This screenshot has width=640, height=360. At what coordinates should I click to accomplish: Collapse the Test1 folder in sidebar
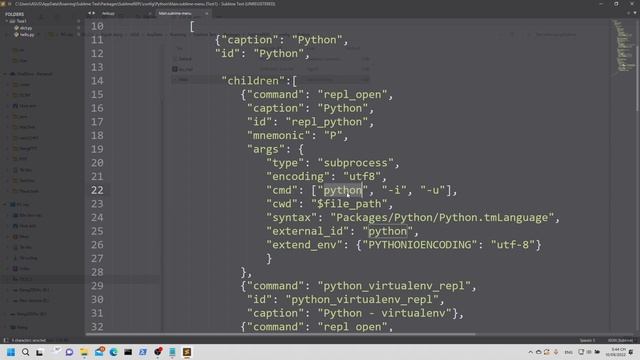pos(7,21)
